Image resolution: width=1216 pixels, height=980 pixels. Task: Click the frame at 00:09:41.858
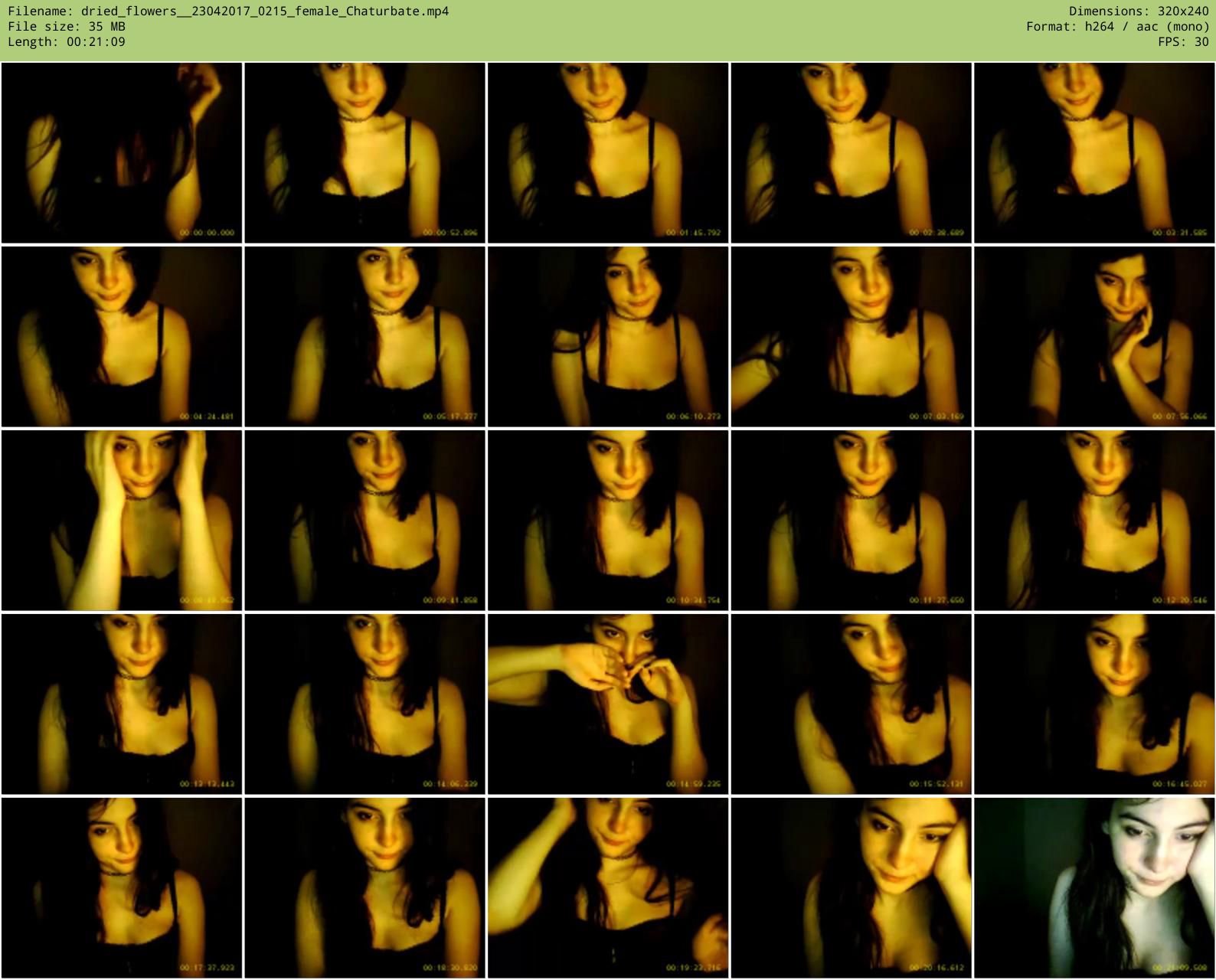point(364,521)
